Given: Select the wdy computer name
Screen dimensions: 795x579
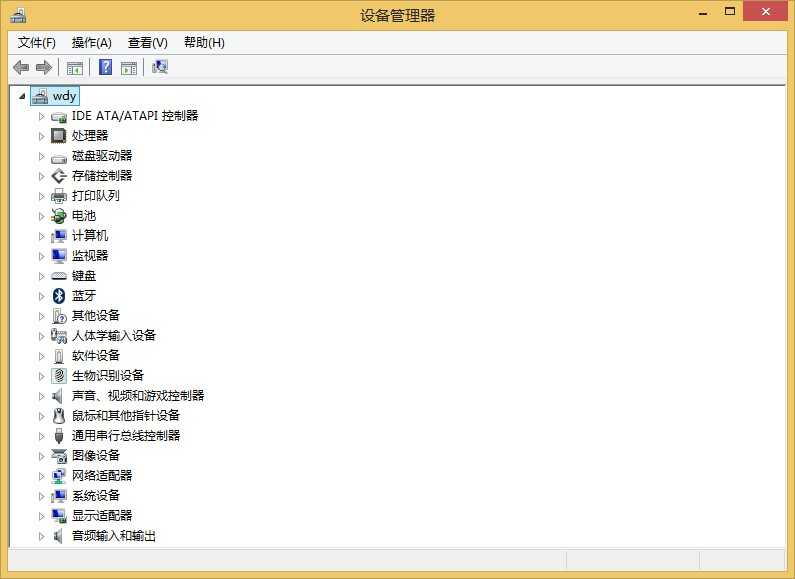Looking at the screenshot, I should tap(64, 96).
